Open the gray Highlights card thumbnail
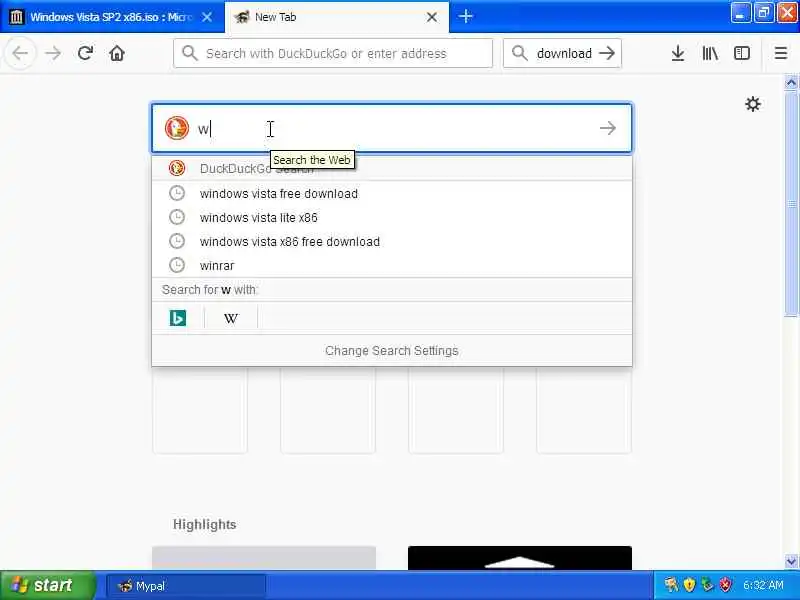This screenshot has height=600, width=800. 264,558
